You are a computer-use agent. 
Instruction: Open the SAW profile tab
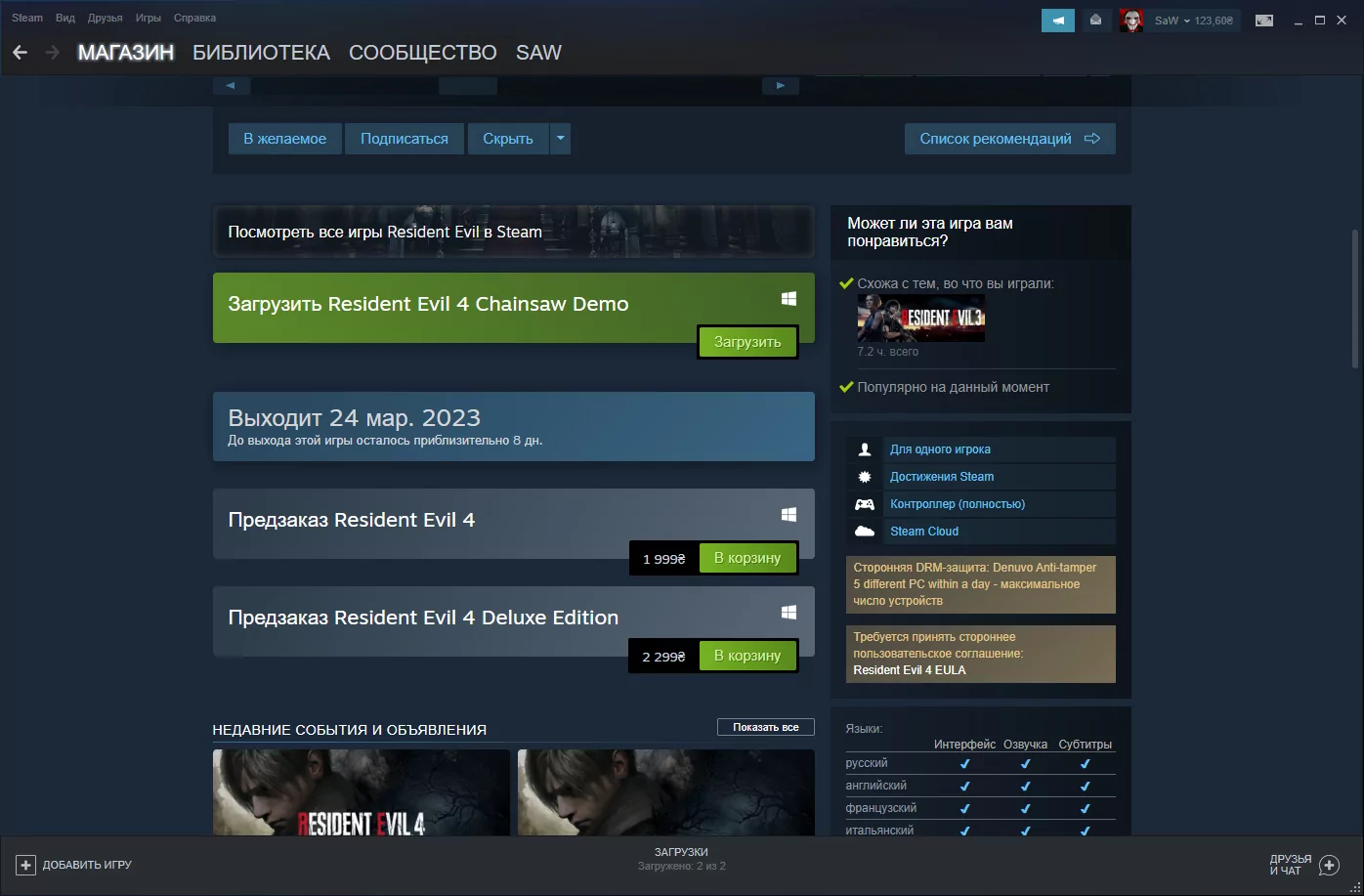tap(538, 53)
